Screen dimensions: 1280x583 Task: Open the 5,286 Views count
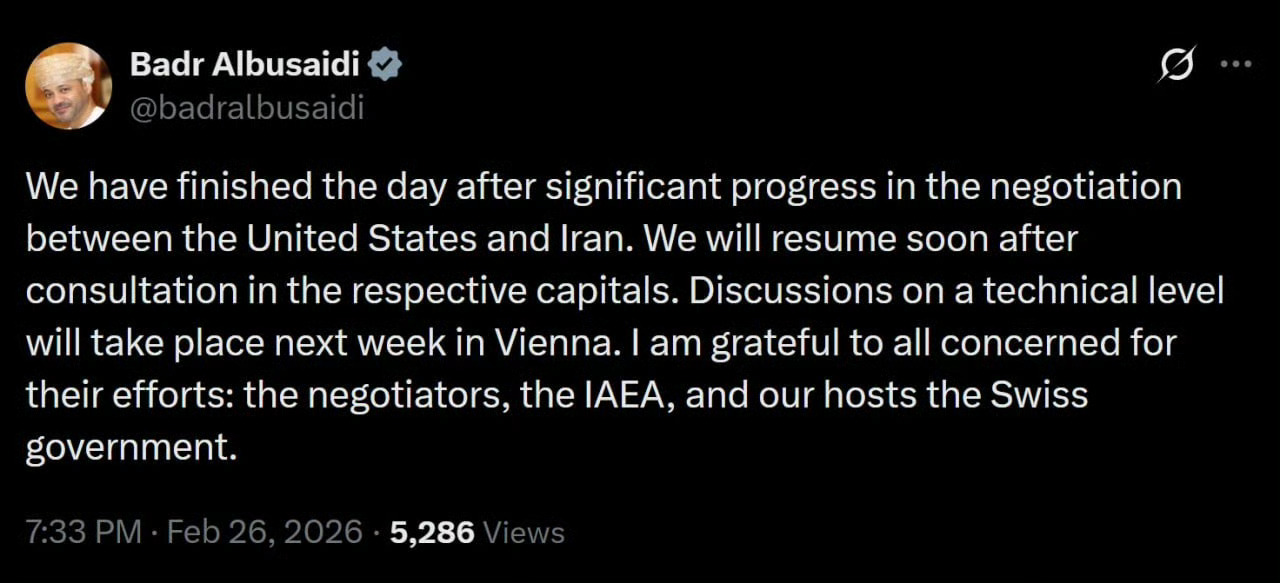(x=432, y=532)
